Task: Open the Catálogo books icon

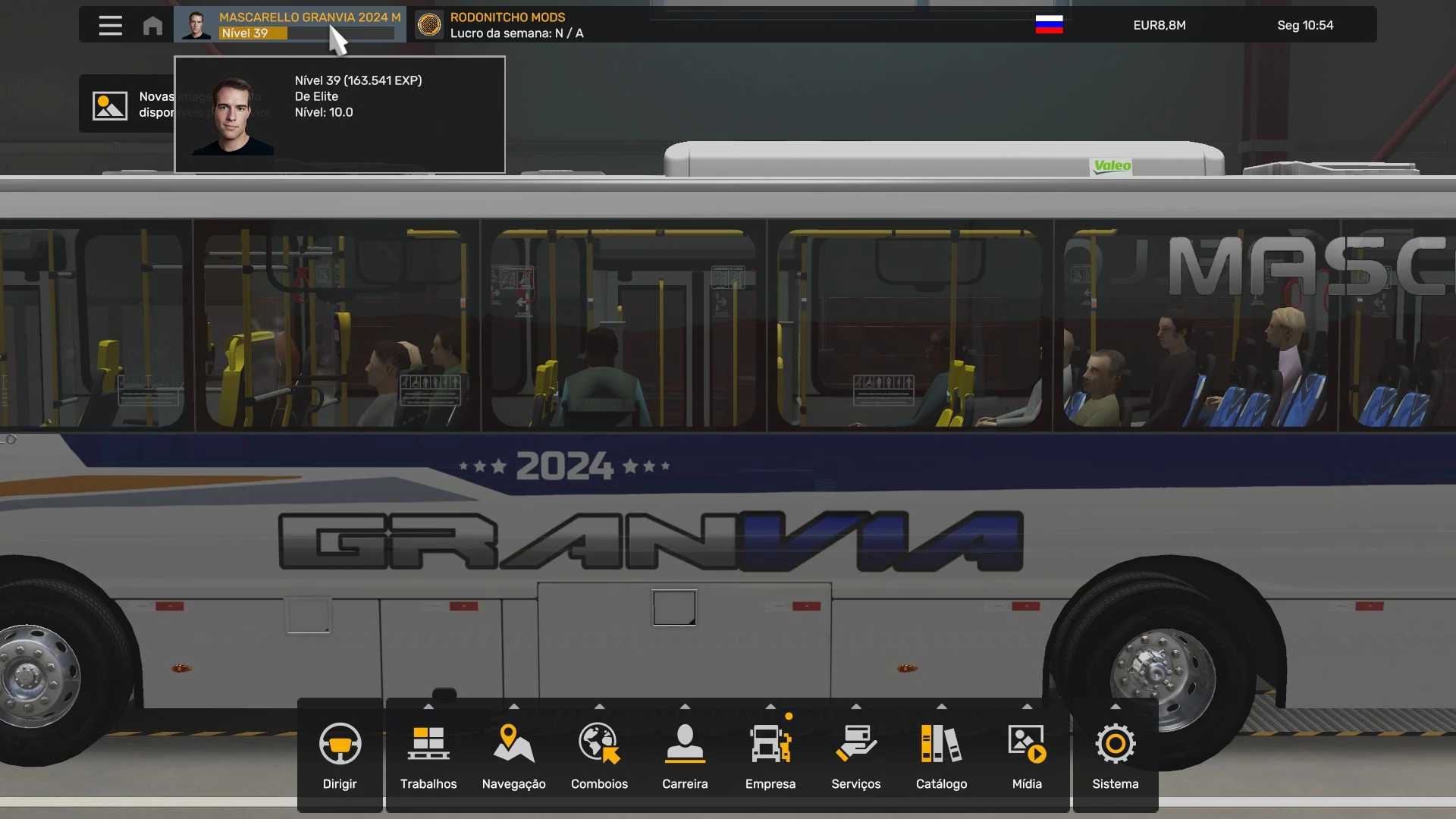Action: 941,744
